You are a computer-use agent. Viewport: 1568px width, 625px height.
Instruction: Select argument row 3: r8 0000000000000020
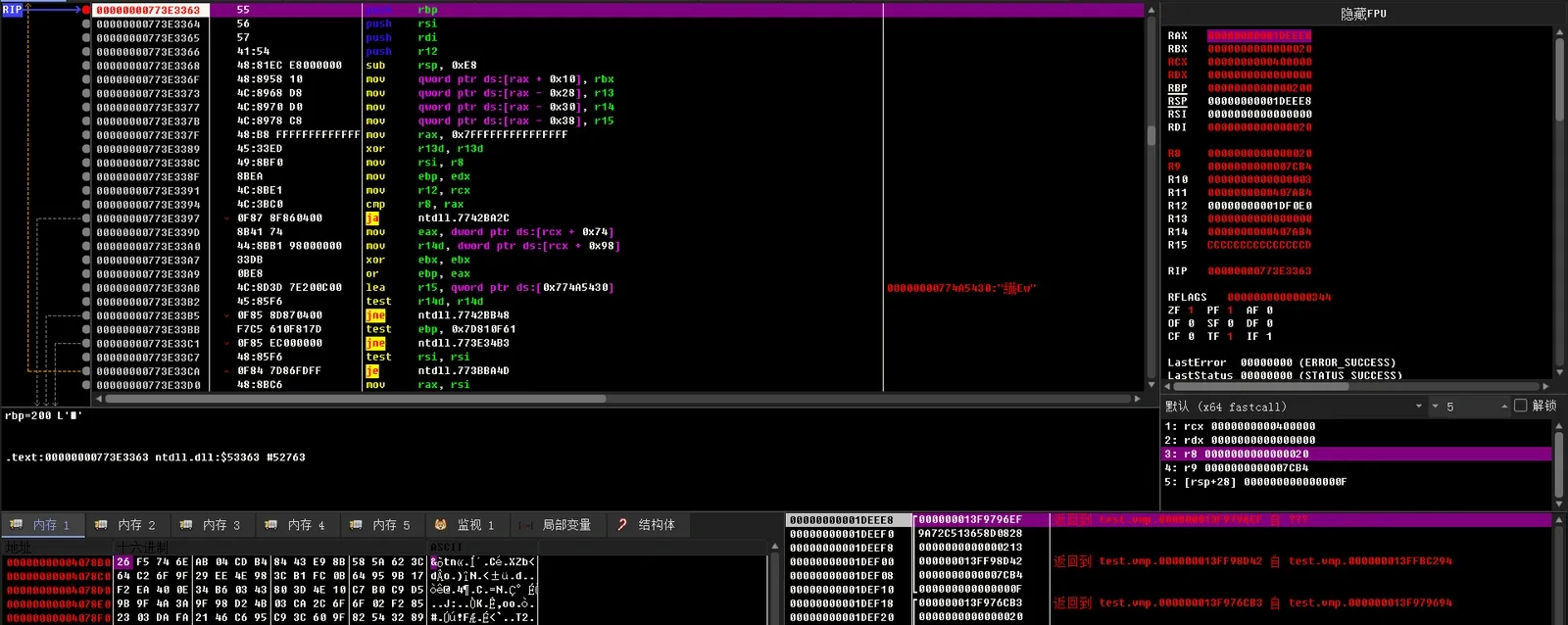point(1357,454)
